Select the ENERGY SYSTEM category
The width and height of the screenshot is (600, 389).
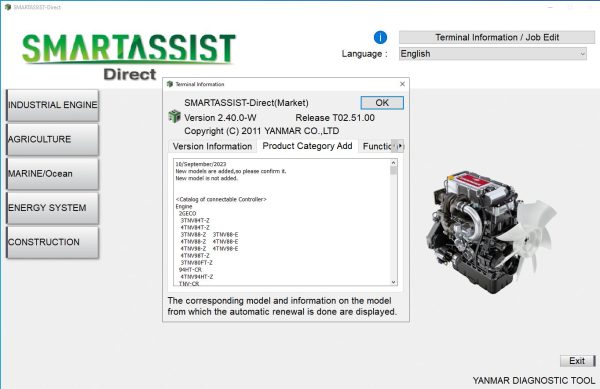52,208
